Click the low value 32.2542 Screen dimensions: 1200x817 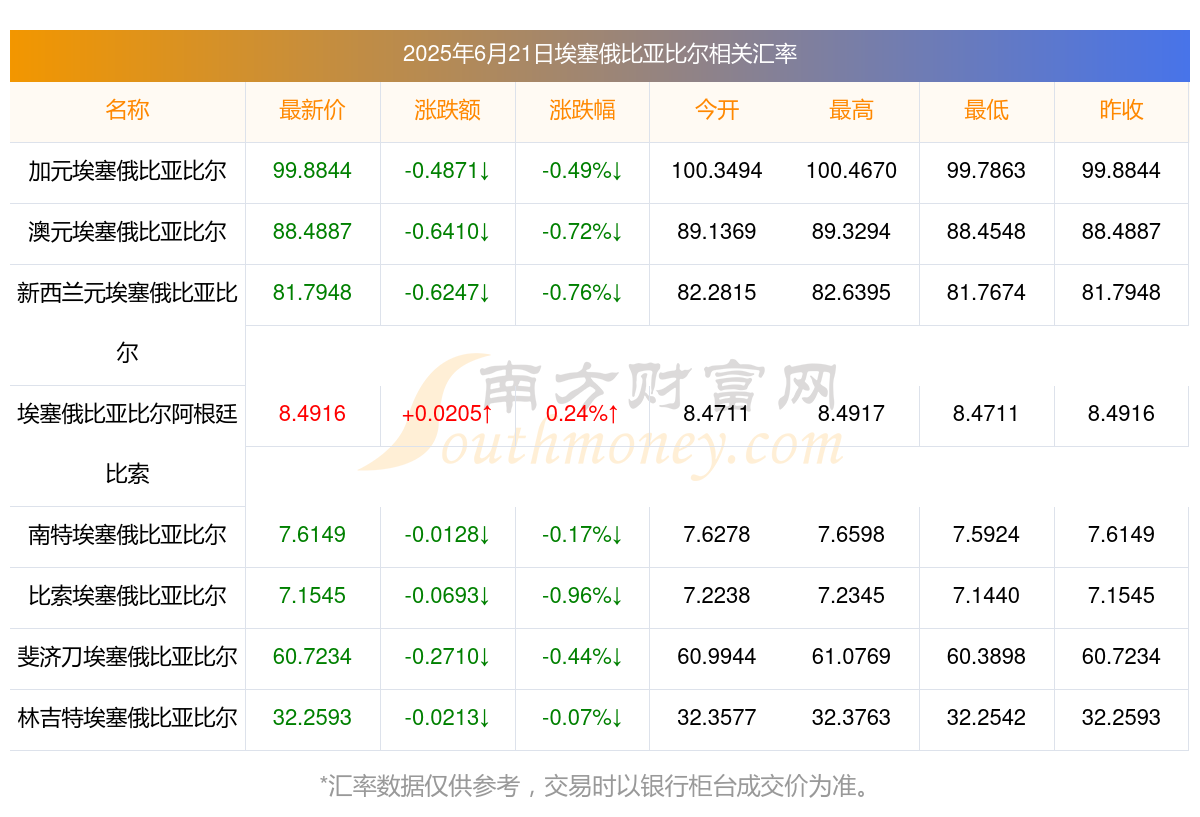(x=986, y=718)
